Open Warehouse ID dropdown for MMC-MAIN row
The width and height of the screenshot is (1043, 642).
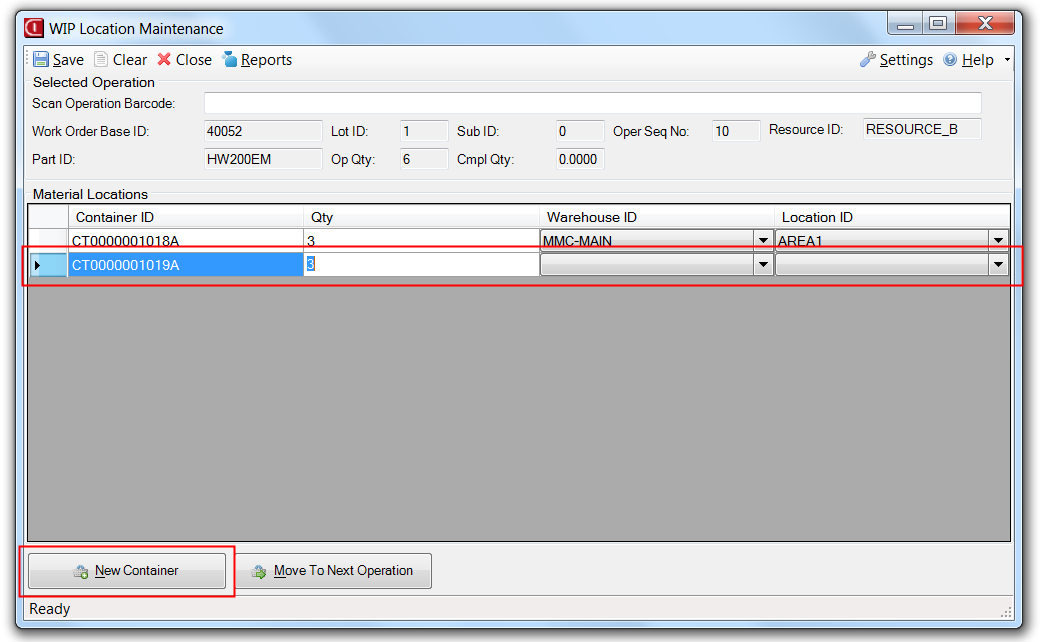[763, 241]
